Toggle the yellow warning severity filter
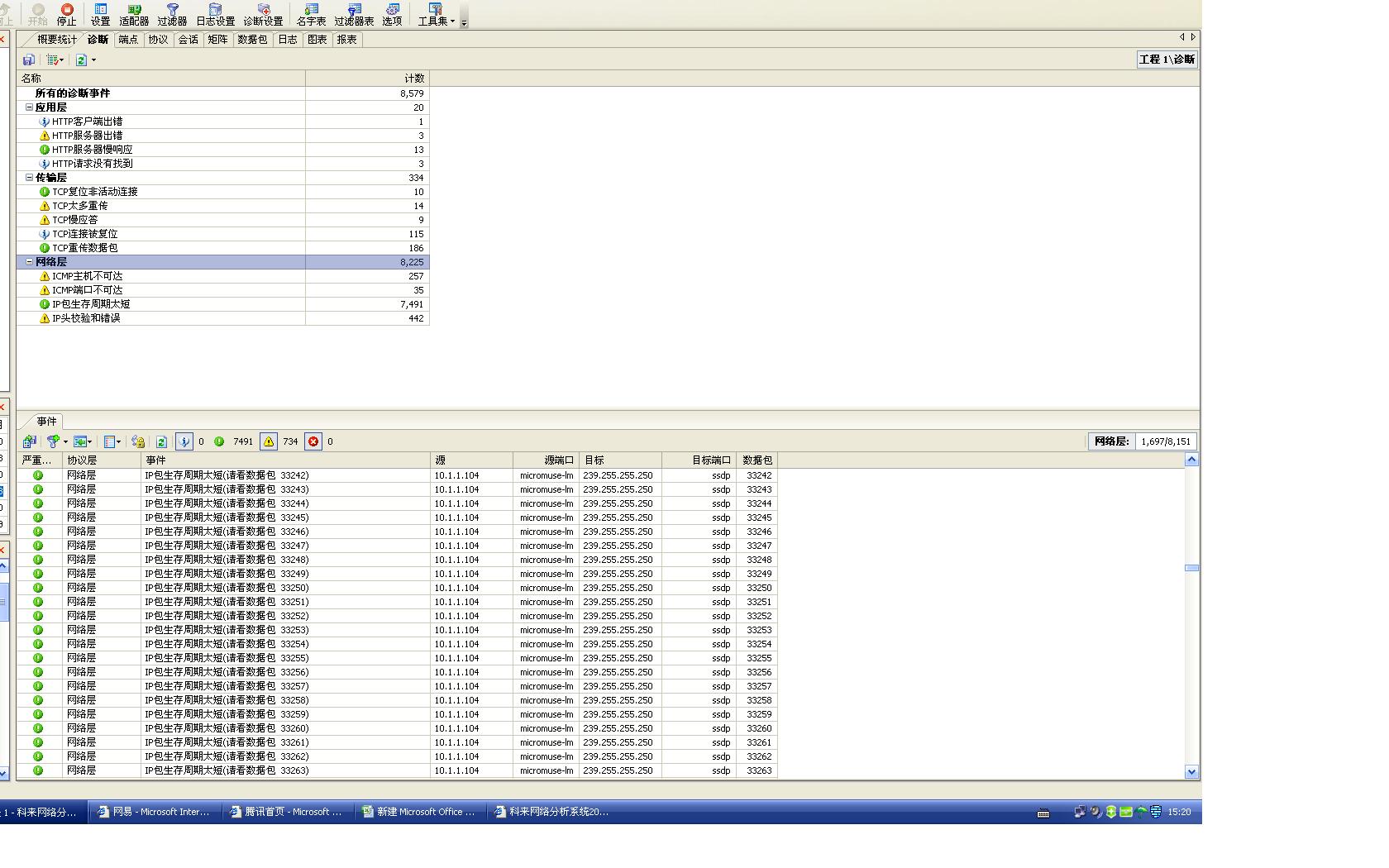Image resolution: width=1389 pixels, height=868 pixels. pyautogui.click(x=269, y=441)
